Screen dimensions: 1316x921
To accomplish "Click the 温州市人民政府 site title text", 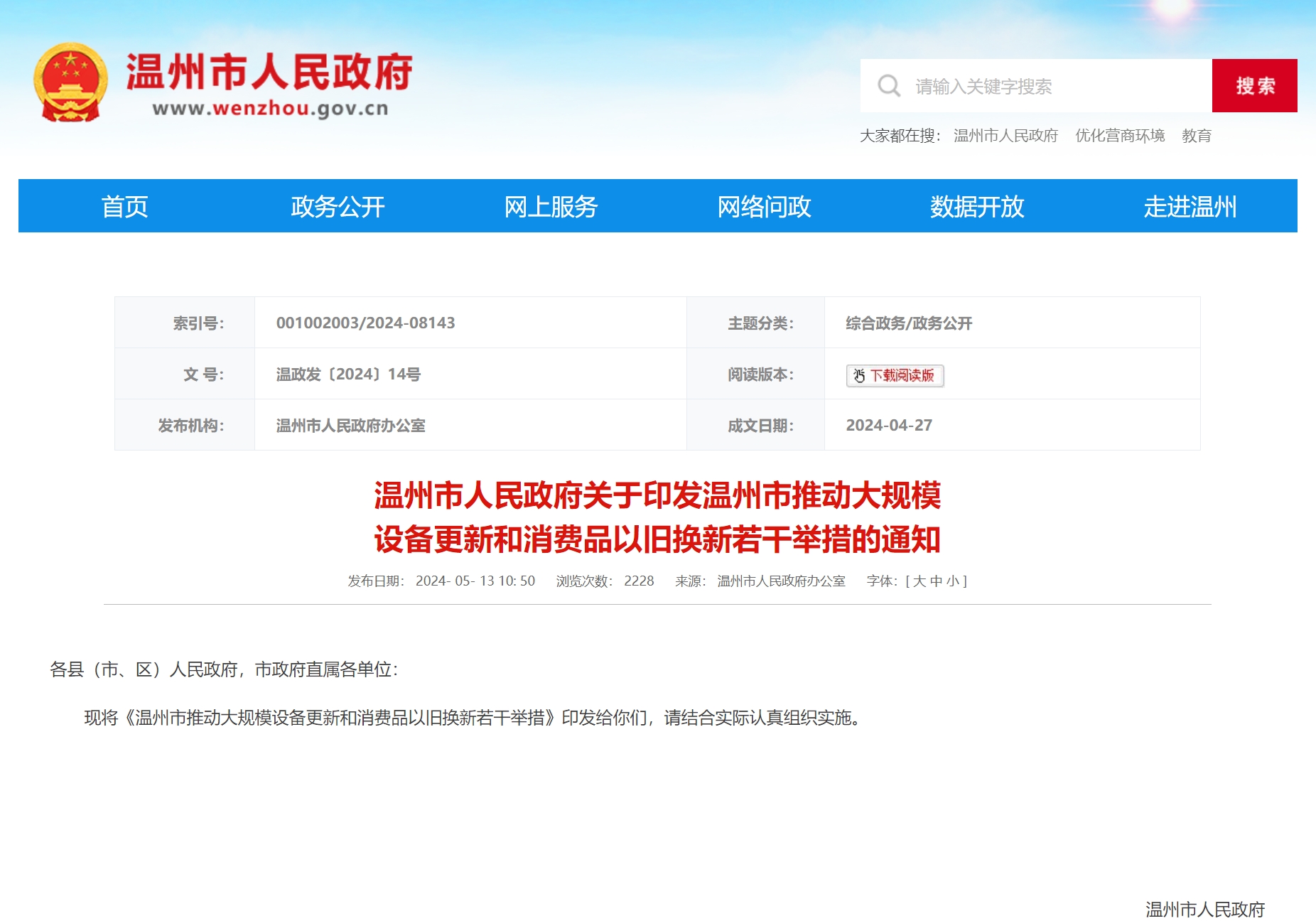I will (269, 72).
